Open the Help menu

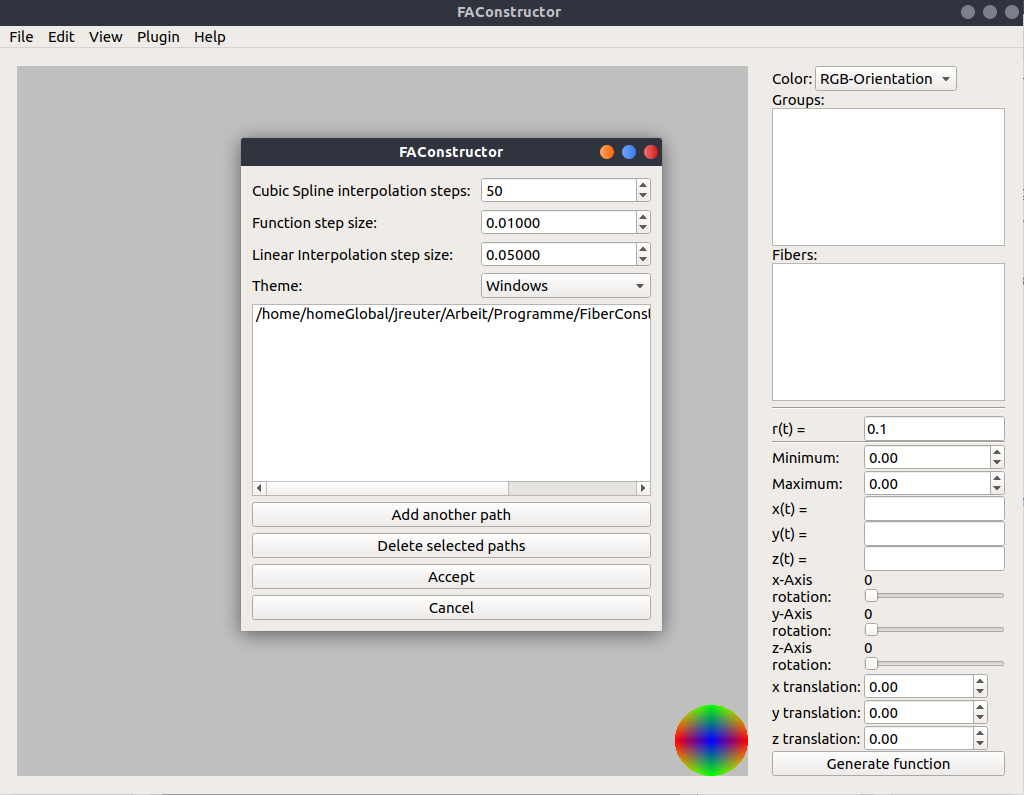pyautogui.click(x=210, y=37)
